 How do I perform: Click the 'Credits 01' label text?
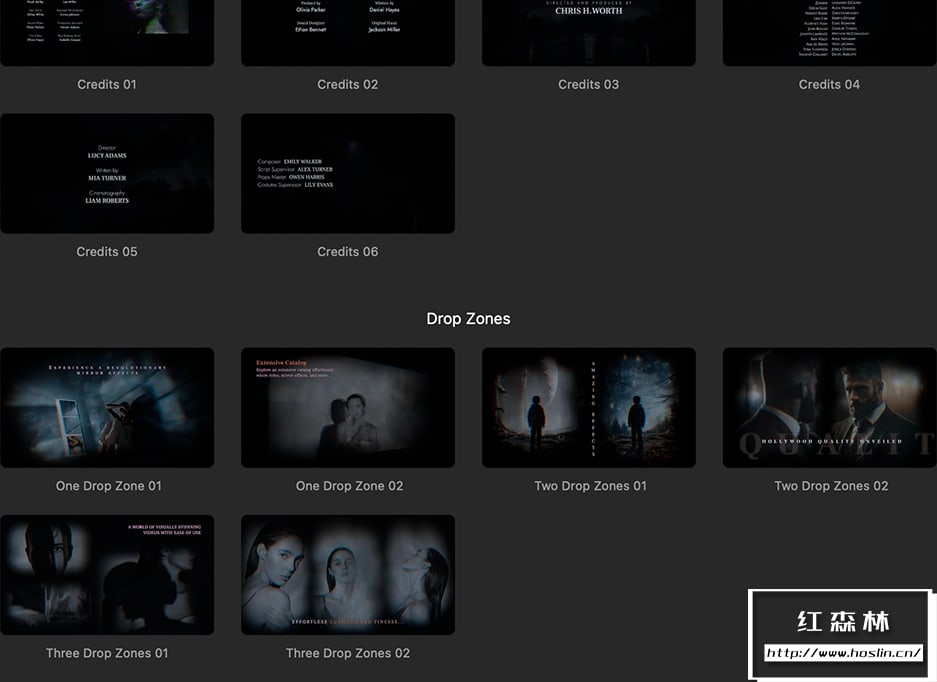[107, 84]
